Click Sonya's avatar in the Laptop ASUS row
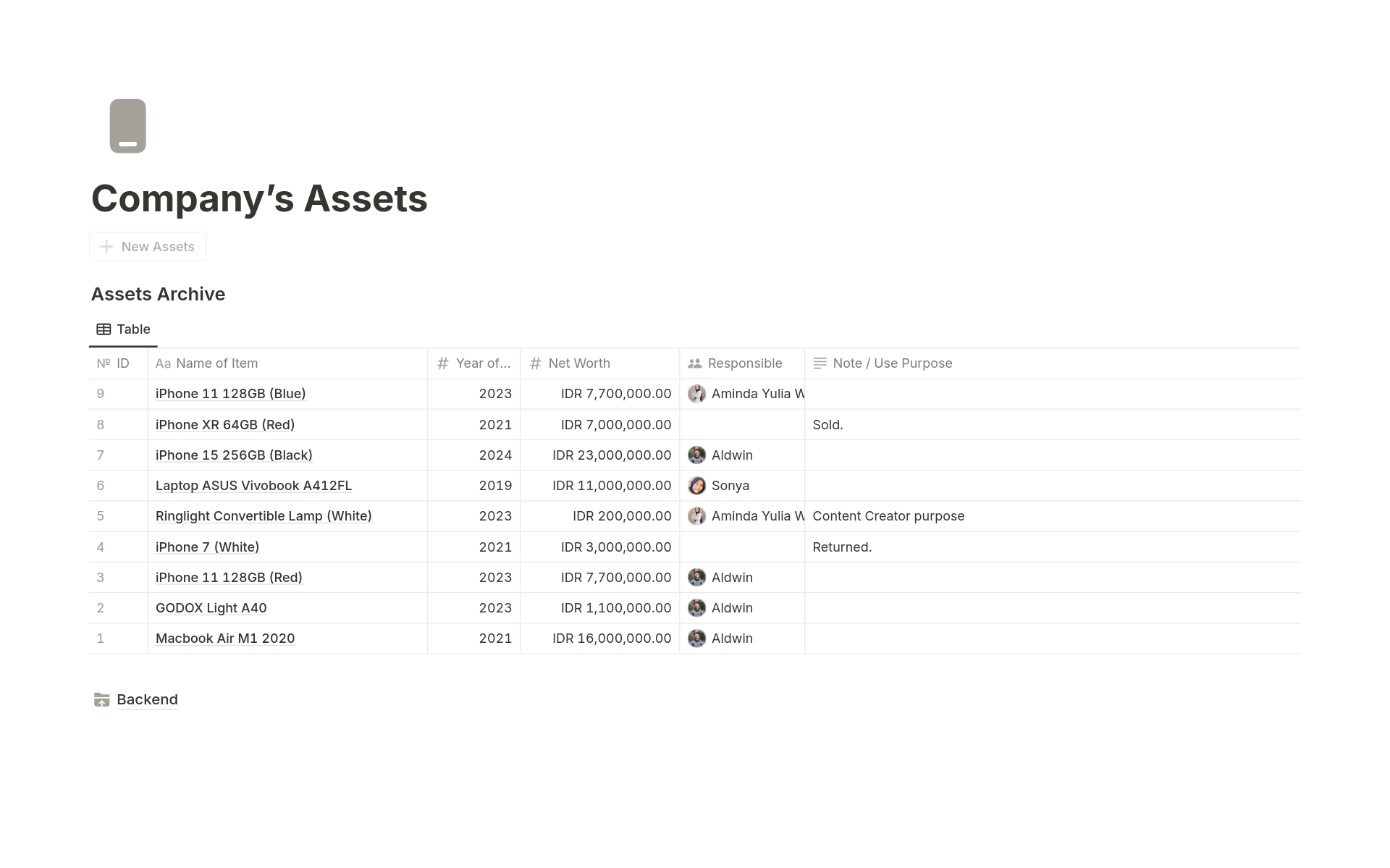This screenshot has width=1390, height=868. click(x=697, y=486)
